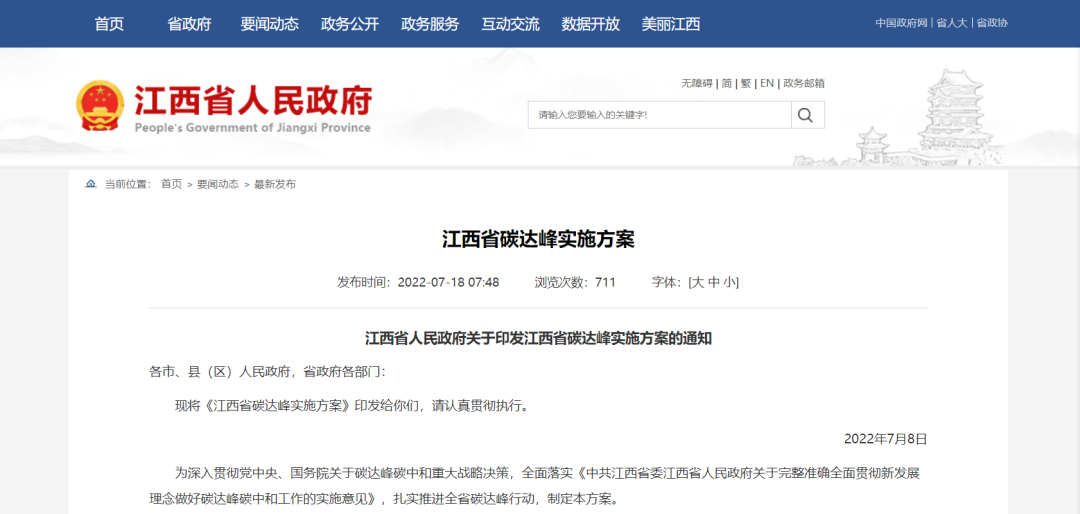This screenshot has height=514, width=1080.
Task: Click the publish time 2022-07-18 07:48
Action: pyautogui.click(x=448, y=282)
